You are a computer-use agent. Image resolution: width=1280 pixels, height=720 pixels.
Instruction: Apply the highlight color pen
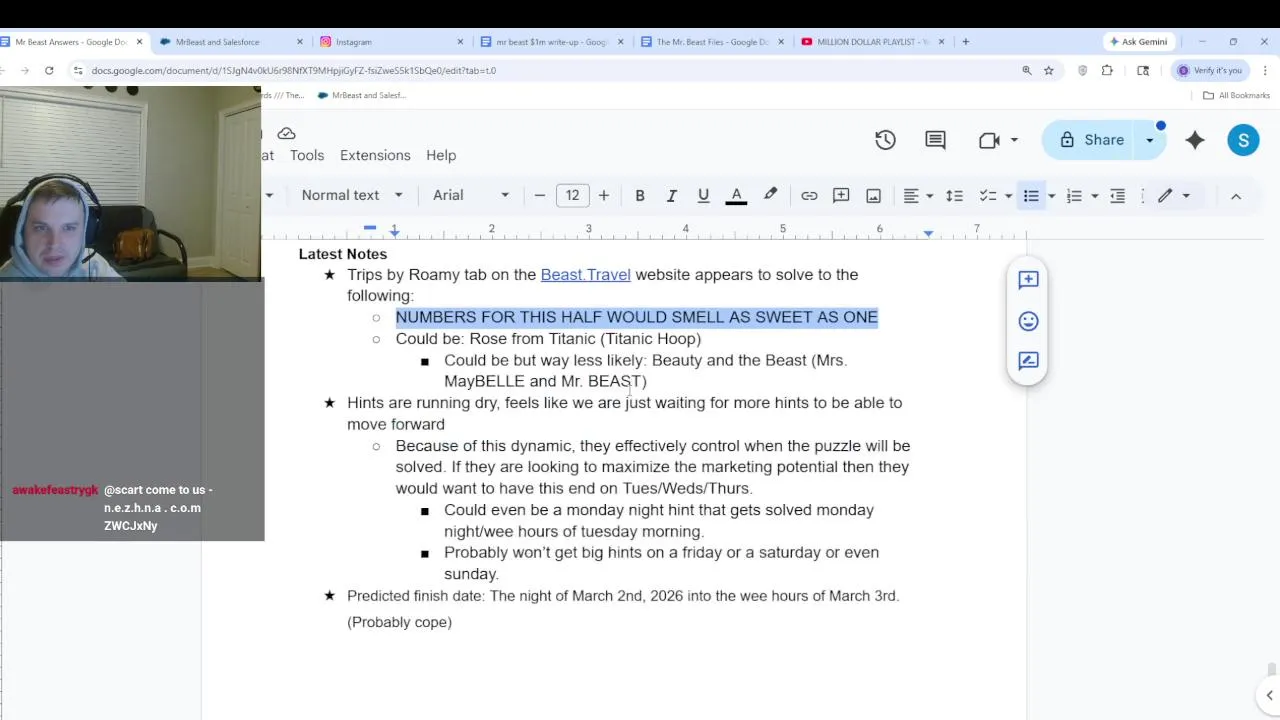point(770,195)
